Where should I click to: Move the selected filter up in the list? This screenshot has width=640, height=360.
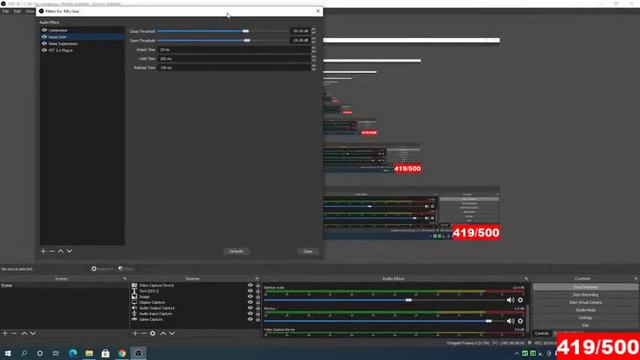(x=60, y=251)
